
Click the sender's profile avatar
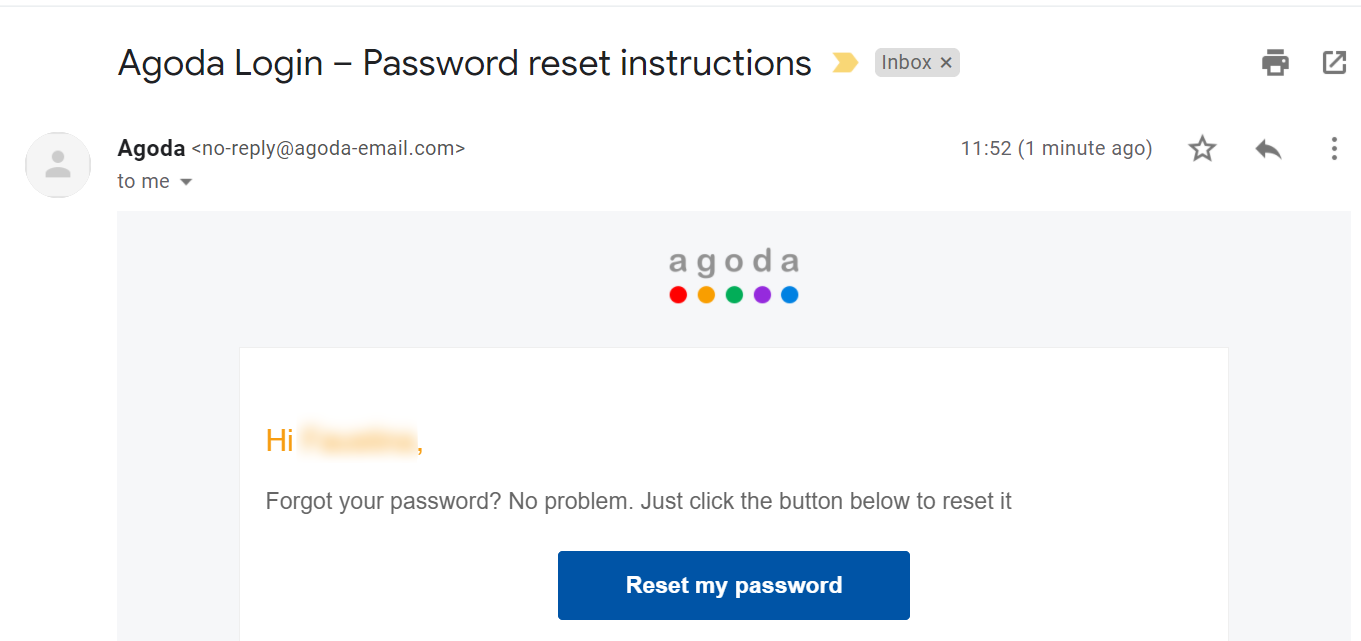click(58, 164)
